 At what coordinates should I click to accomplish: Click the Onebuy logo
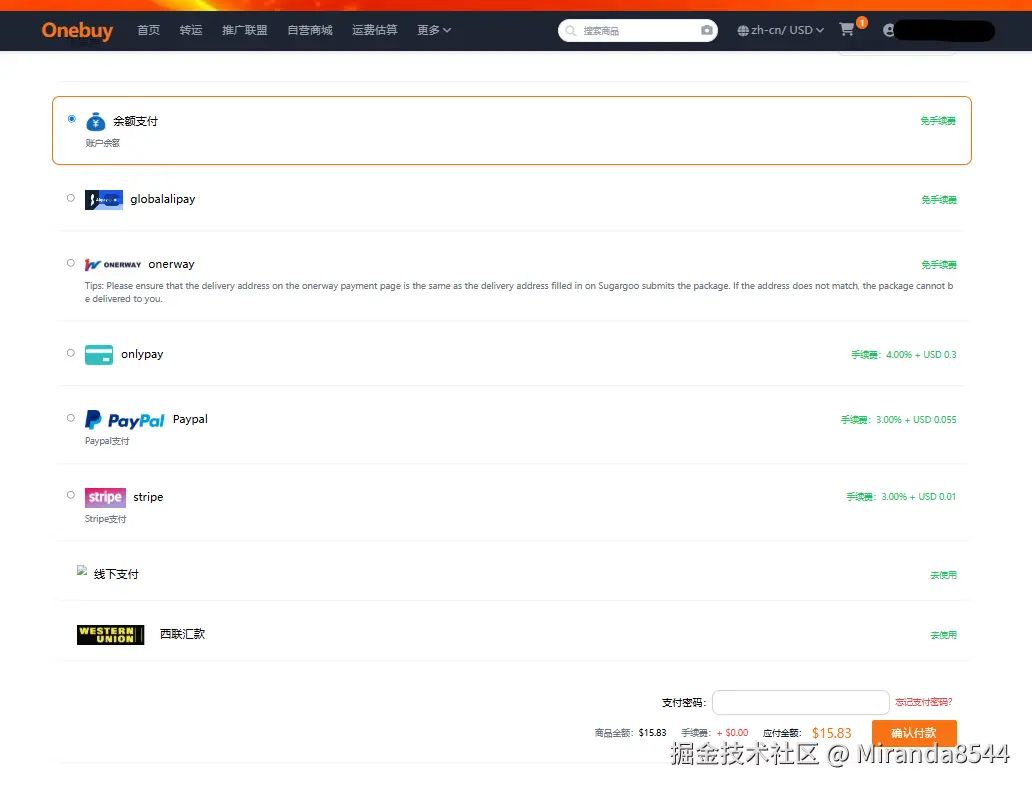click(x=77, y=30)
